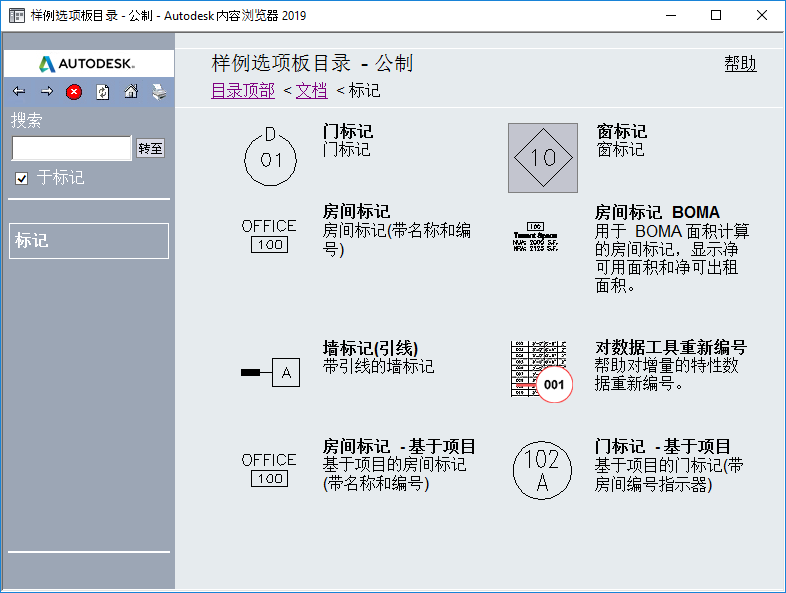Click the 房间标记 bold title text
The width and height of the screenshot is (786, 593).
[x=356, y=212]
